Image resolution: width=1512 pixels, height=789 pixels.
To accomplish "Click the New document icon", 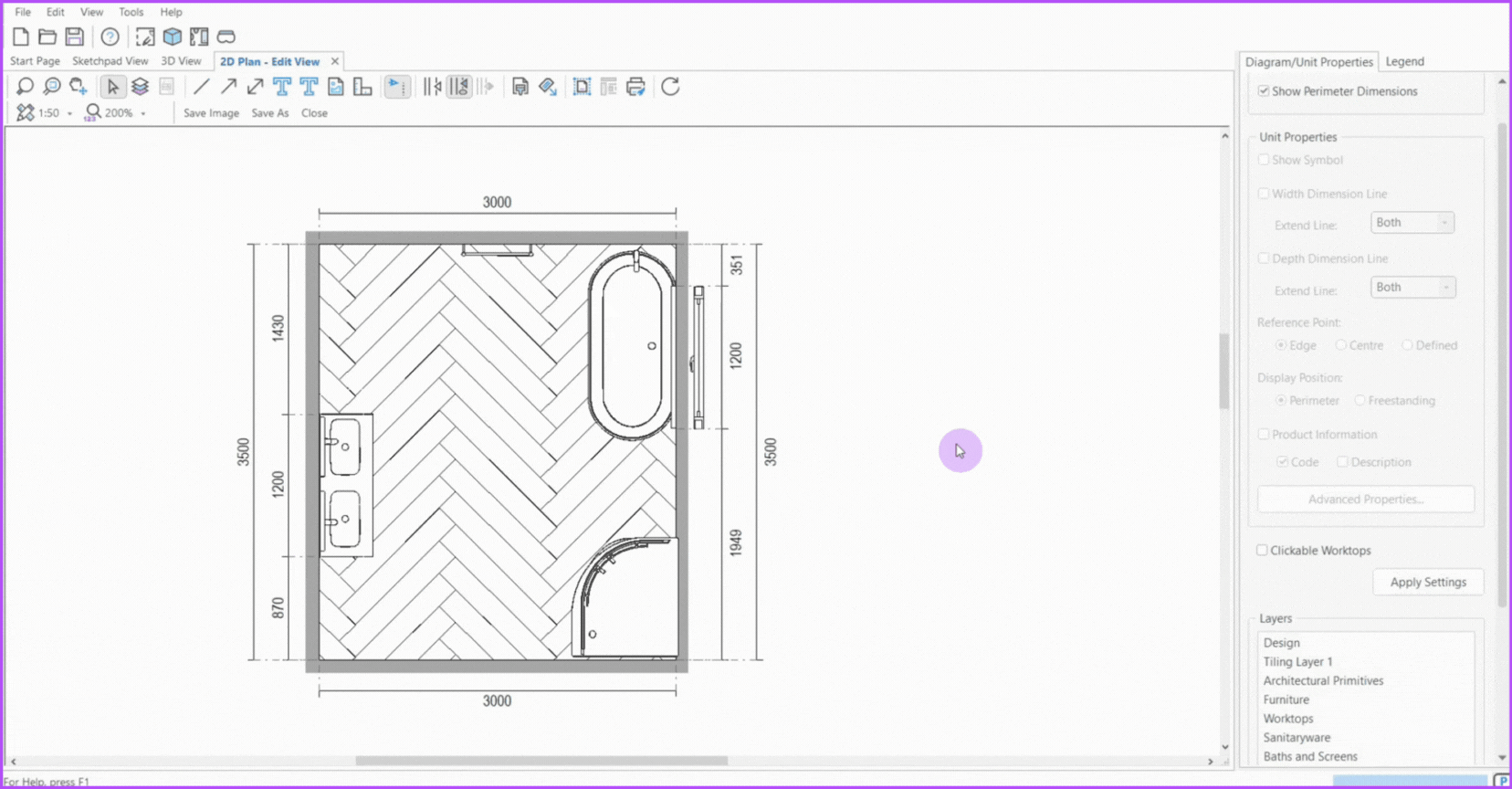I will tap(21, 37).
